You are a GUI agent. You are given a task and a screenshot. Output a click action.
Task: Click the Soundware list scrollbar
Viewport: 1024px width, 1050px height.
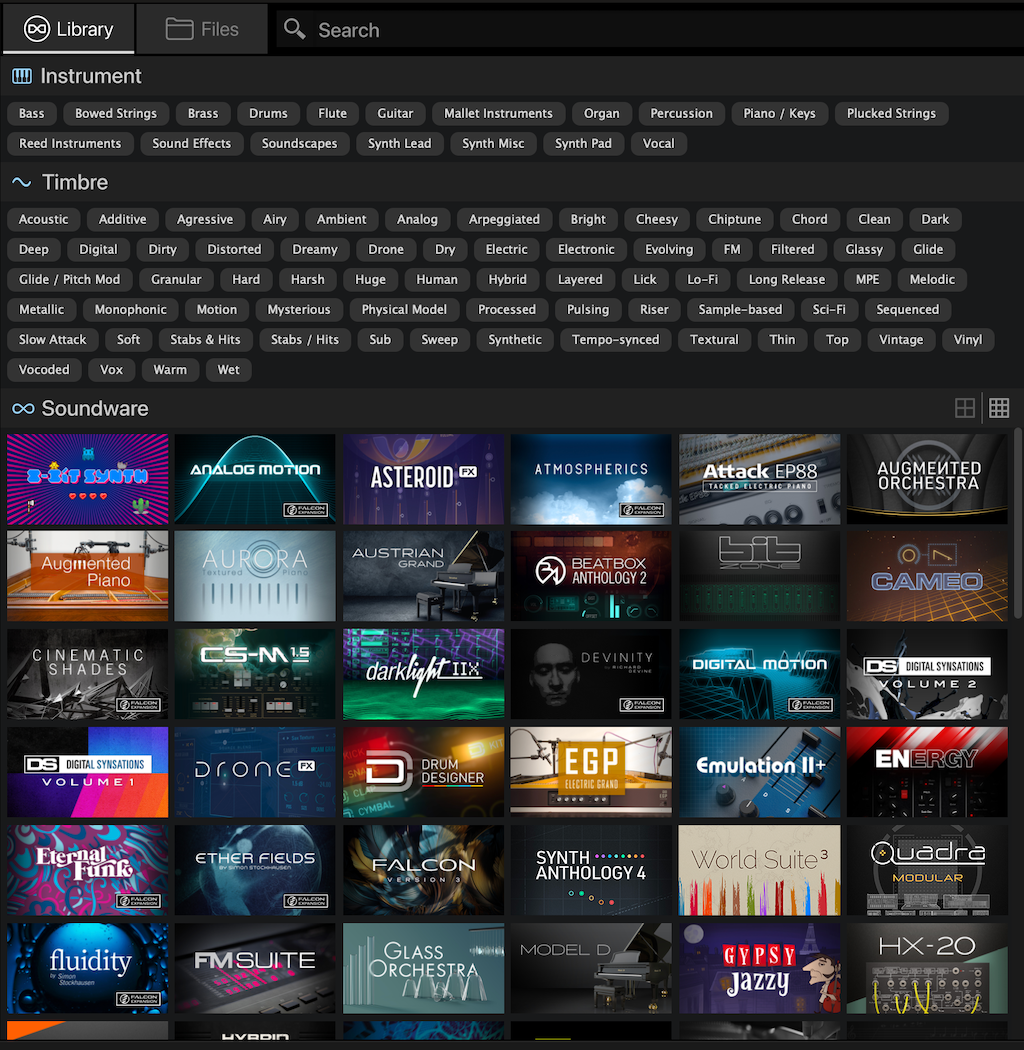[1018, 522]
